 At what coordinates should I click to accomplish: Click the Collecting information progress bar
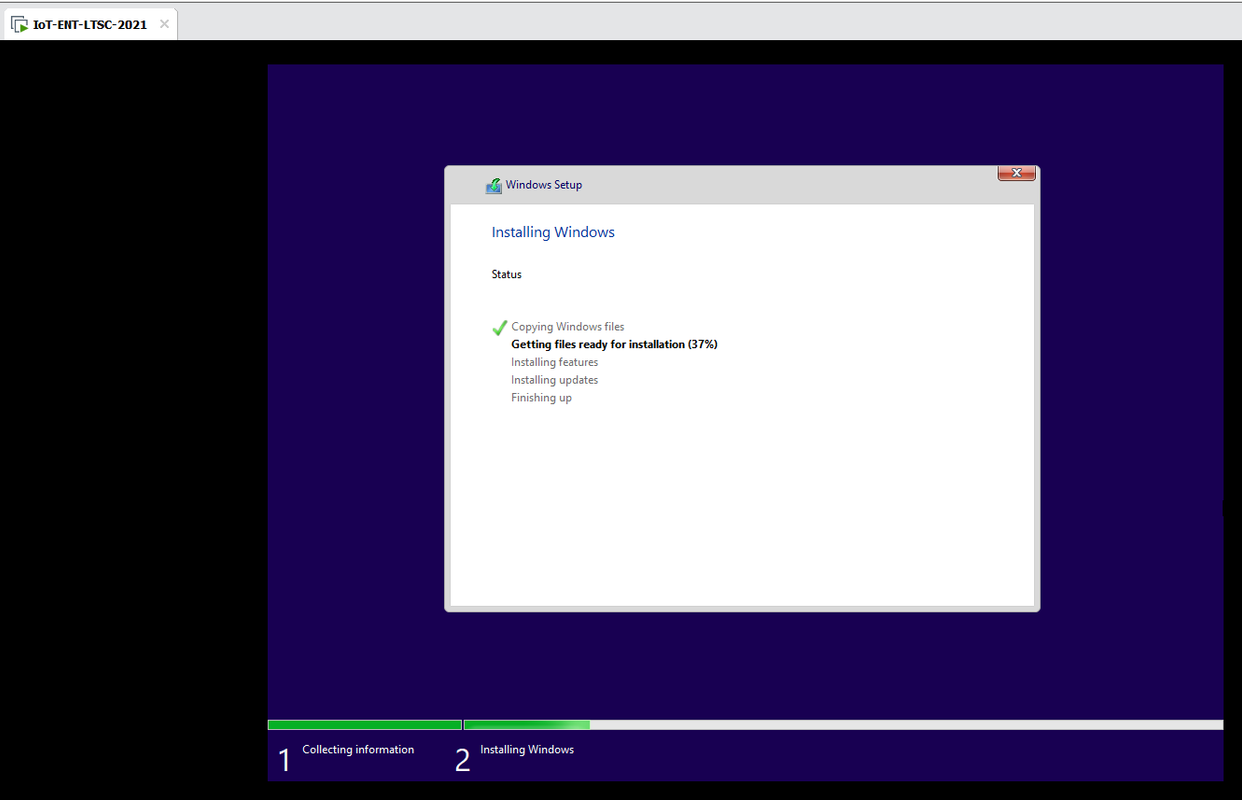pos(365,725)
